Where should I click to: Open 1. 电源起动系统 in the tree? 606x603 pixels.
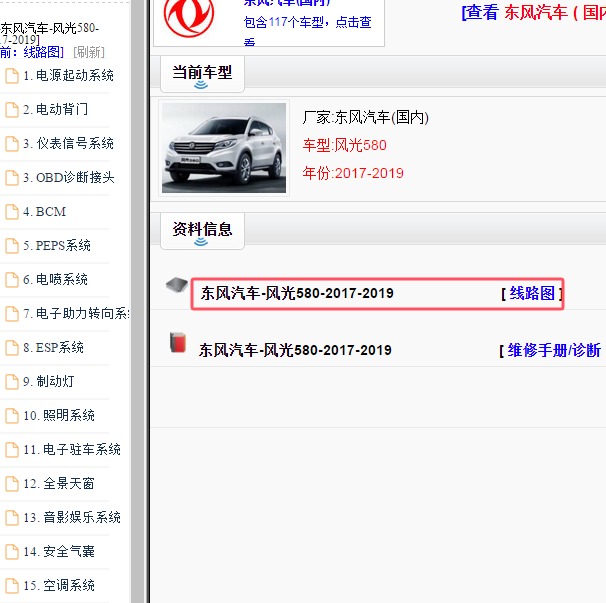(x=68, y=75)
